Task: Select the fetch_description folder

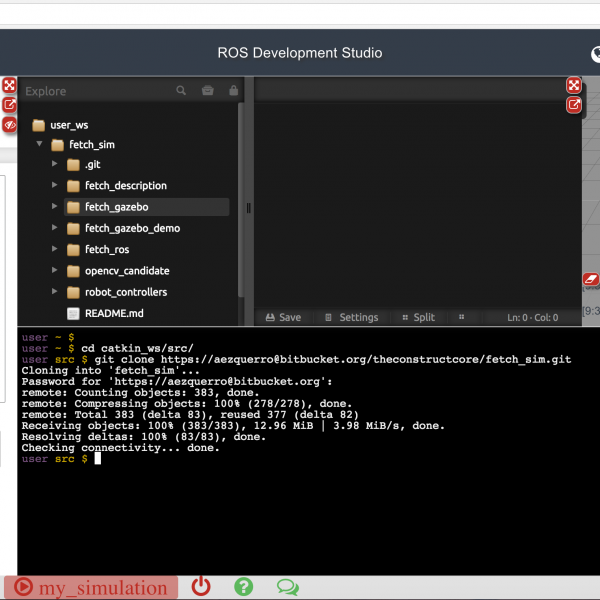Action: click(x=117, y=186)
